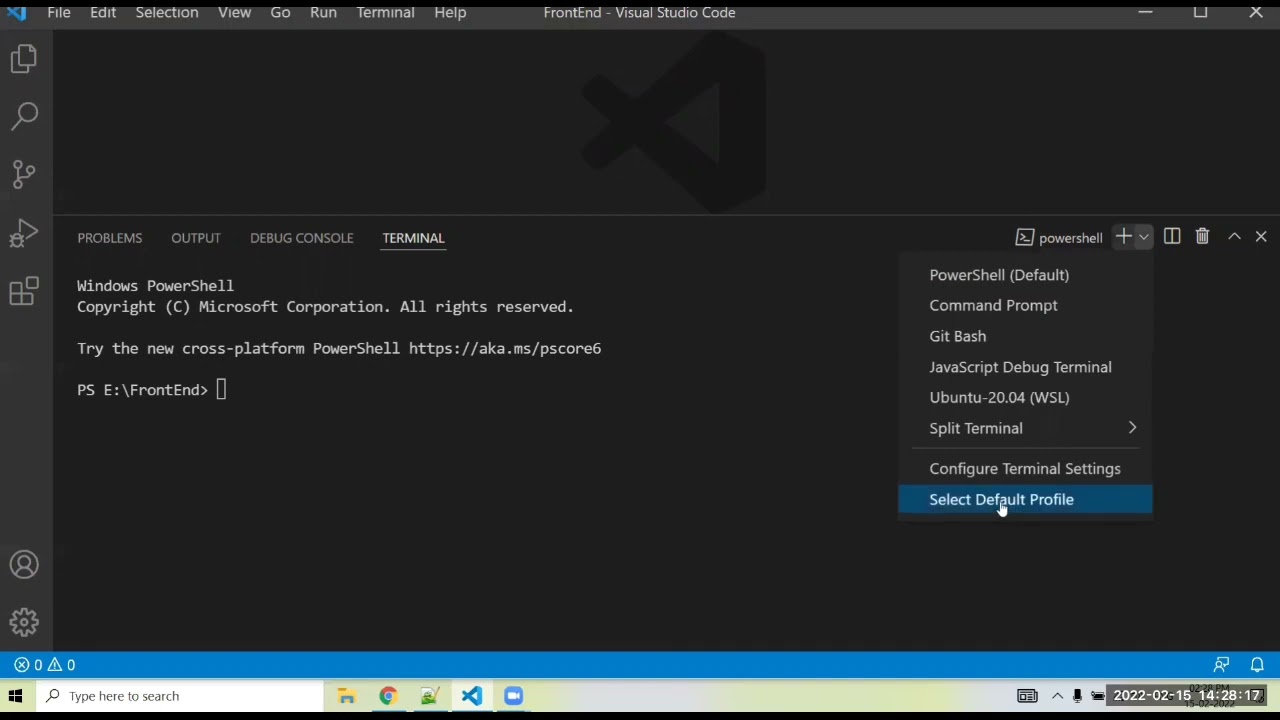Close the terminal panel
Image resolution: width=1280 pixels, height=720 pixels.
[1261, 237]
